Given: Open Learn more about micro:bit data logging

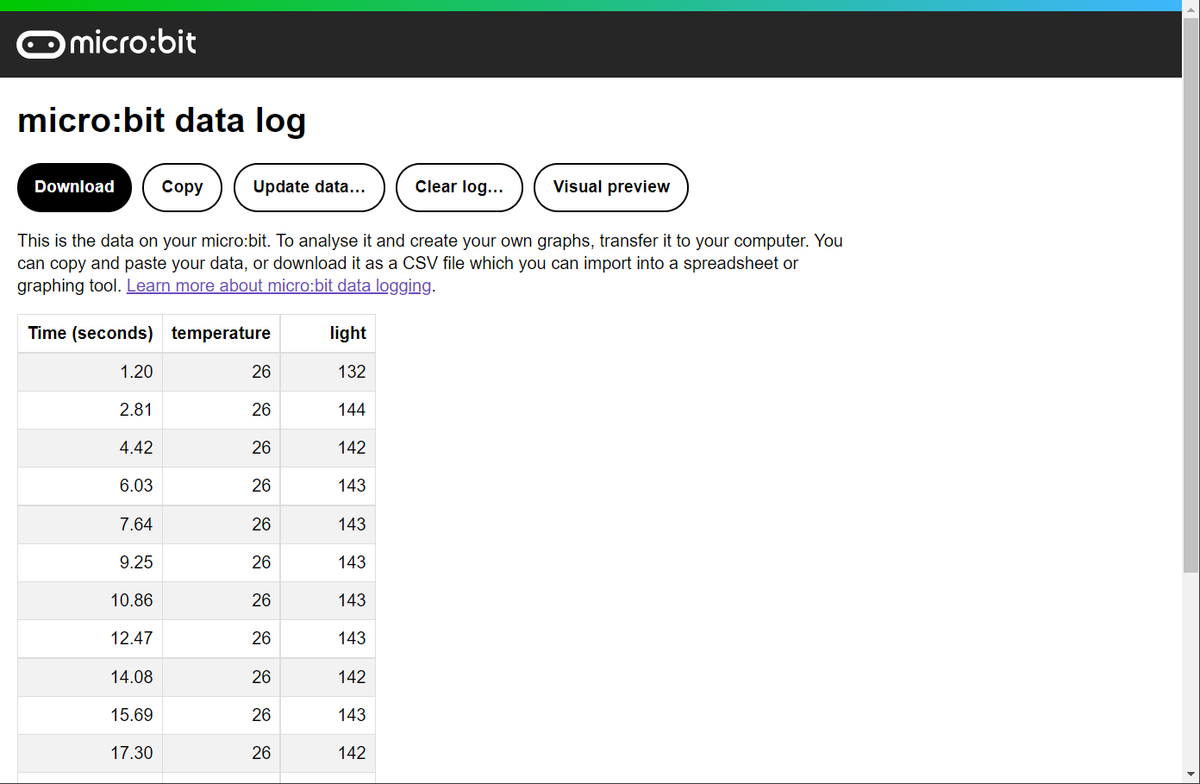Looking at the screenshot, I should pyautogui.click(x=280, y=286).
